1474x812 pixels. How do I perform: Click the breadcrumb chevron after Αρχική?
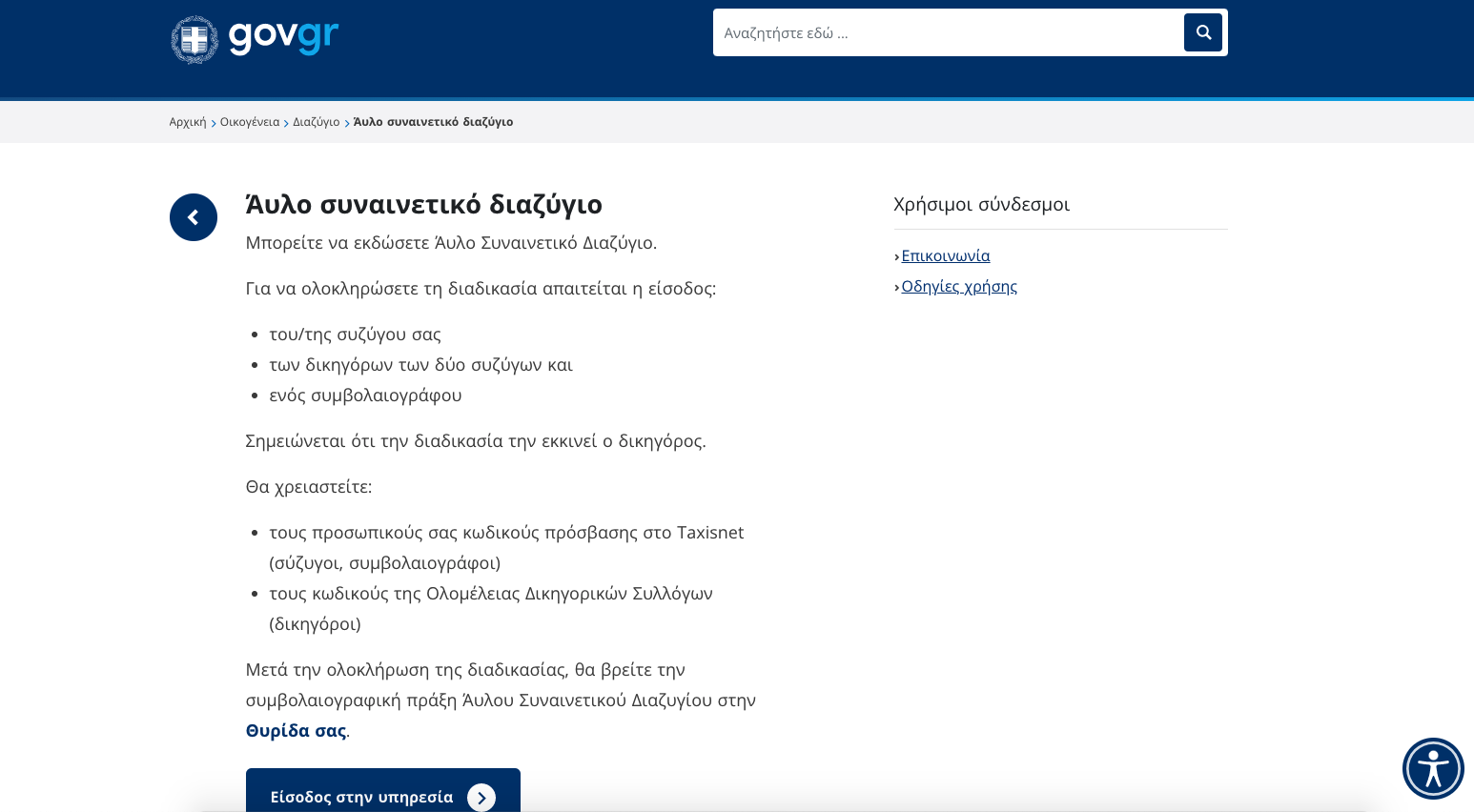[x=214, y=123]
